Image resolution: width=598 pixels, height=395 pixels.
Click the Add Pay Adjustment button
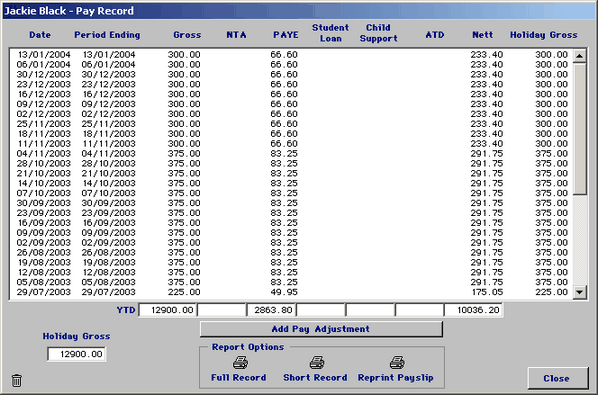(x=321, y=329)
